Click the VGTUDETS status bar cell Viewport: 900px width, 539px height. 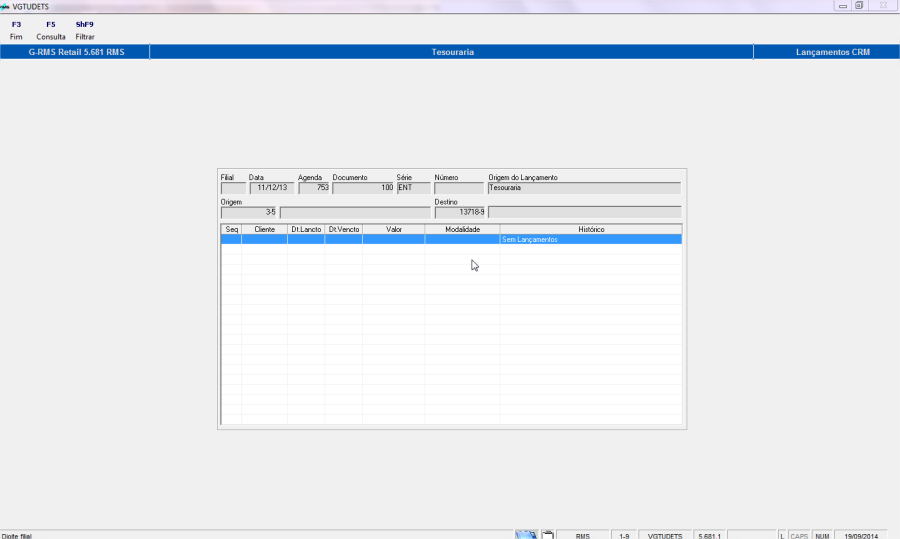665,536
